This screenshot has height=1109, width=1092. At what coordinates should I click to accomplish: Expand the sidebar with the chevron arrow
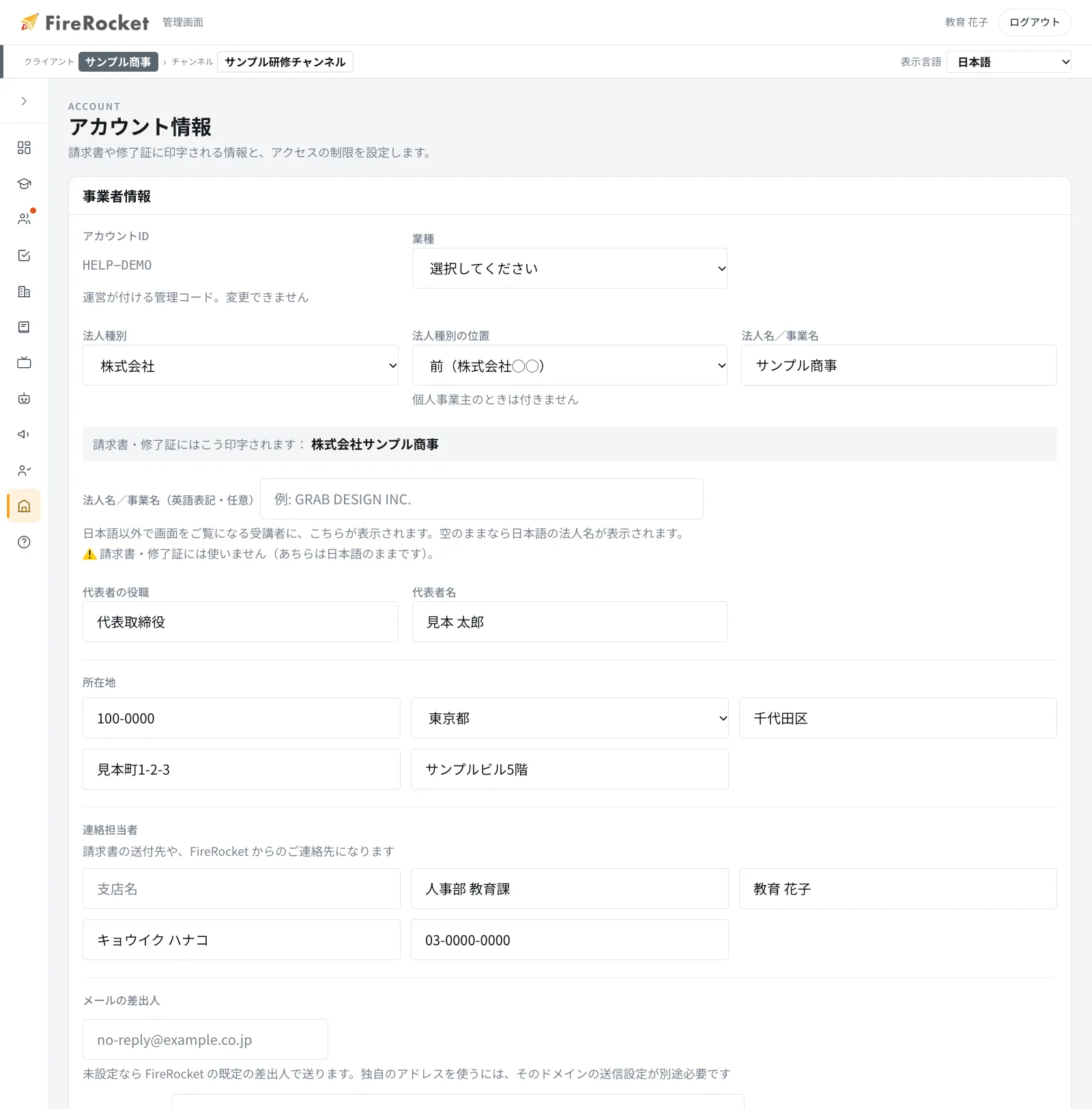tap(24, 101)
